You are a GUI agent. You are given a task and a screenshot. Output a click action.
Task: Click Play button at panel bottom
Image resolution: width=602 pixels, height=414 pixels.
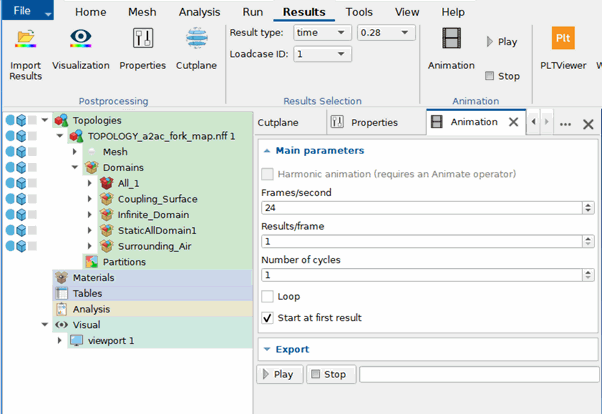click(x=280, y=374)
